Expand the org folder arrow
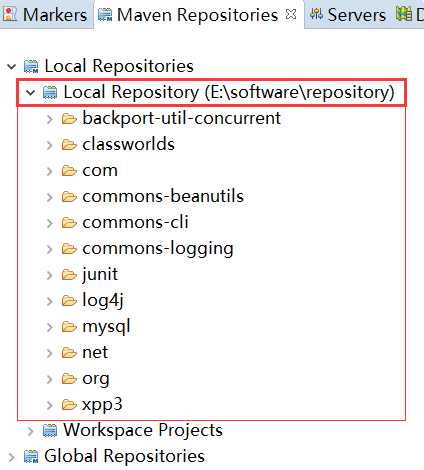424x470 pixels. coord(50,379)
